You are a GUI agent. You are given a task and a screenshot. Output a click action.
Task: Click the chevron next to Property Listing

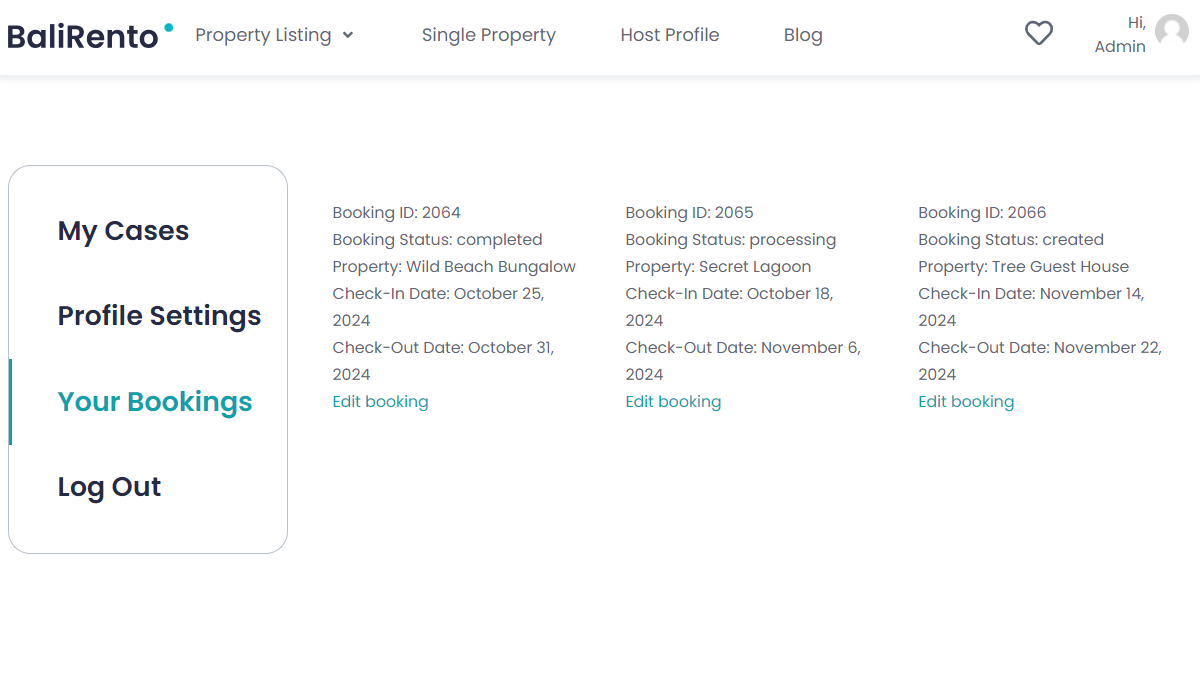349,36
